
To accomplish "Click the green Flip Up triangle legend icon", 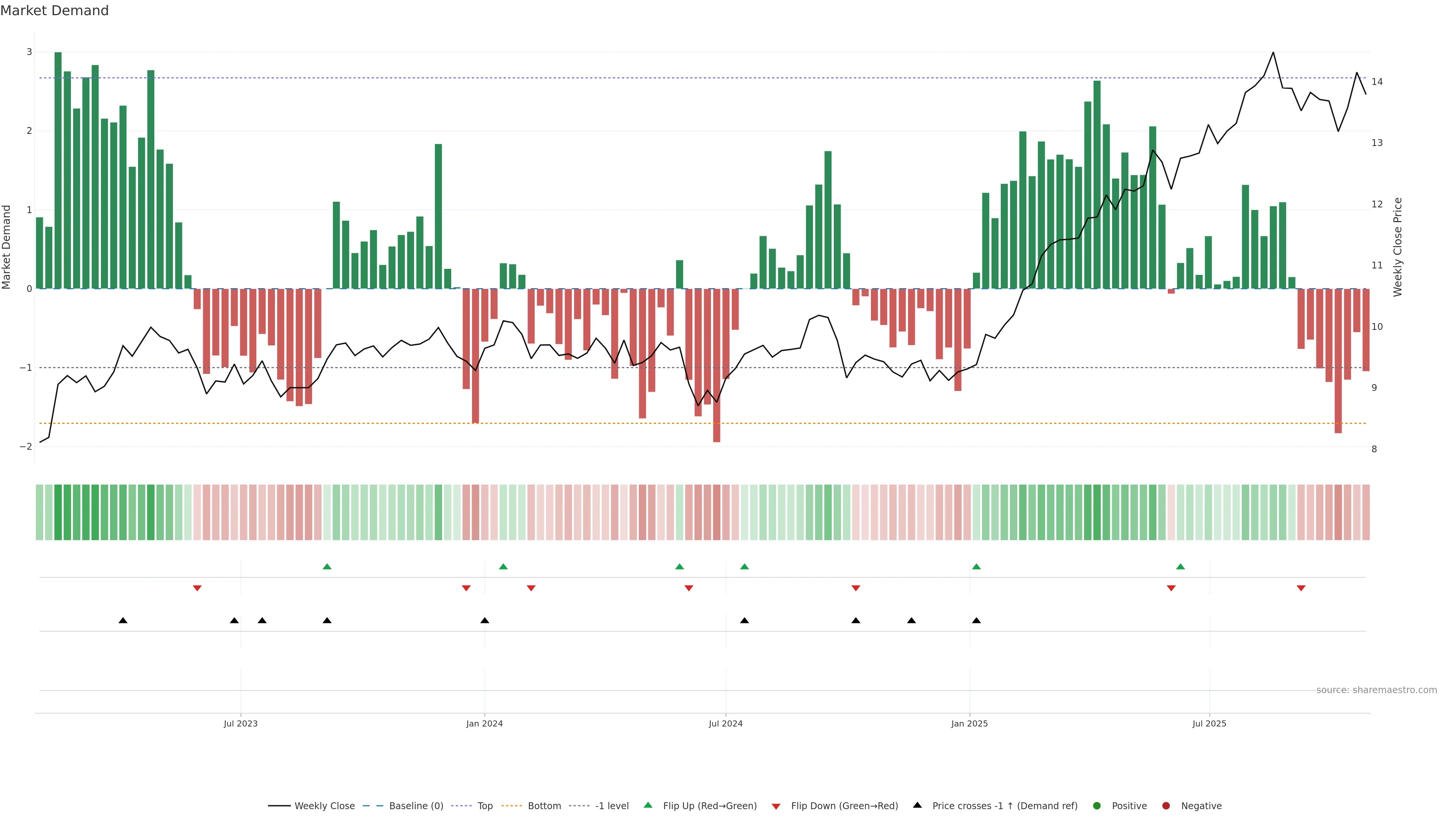I will (x=648, y=805).
